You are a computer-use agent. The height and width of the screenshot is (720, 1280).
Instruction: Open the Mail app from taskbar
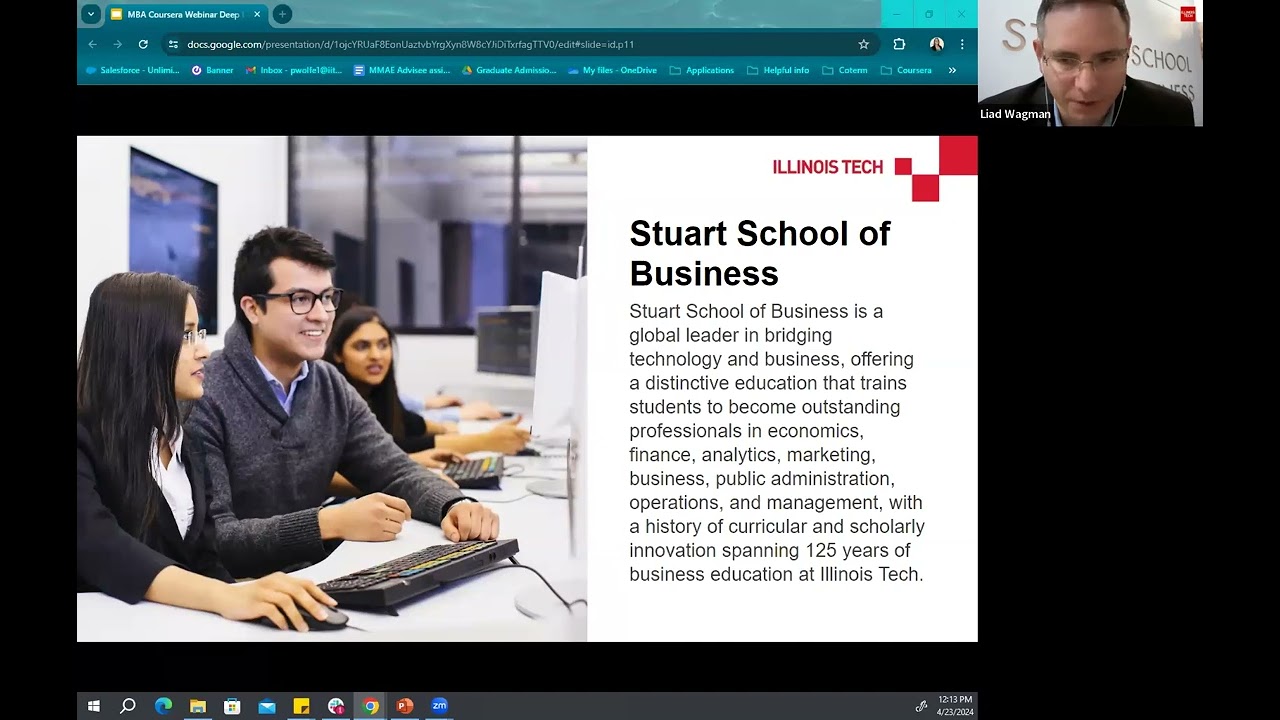click(x=267, y=706)
